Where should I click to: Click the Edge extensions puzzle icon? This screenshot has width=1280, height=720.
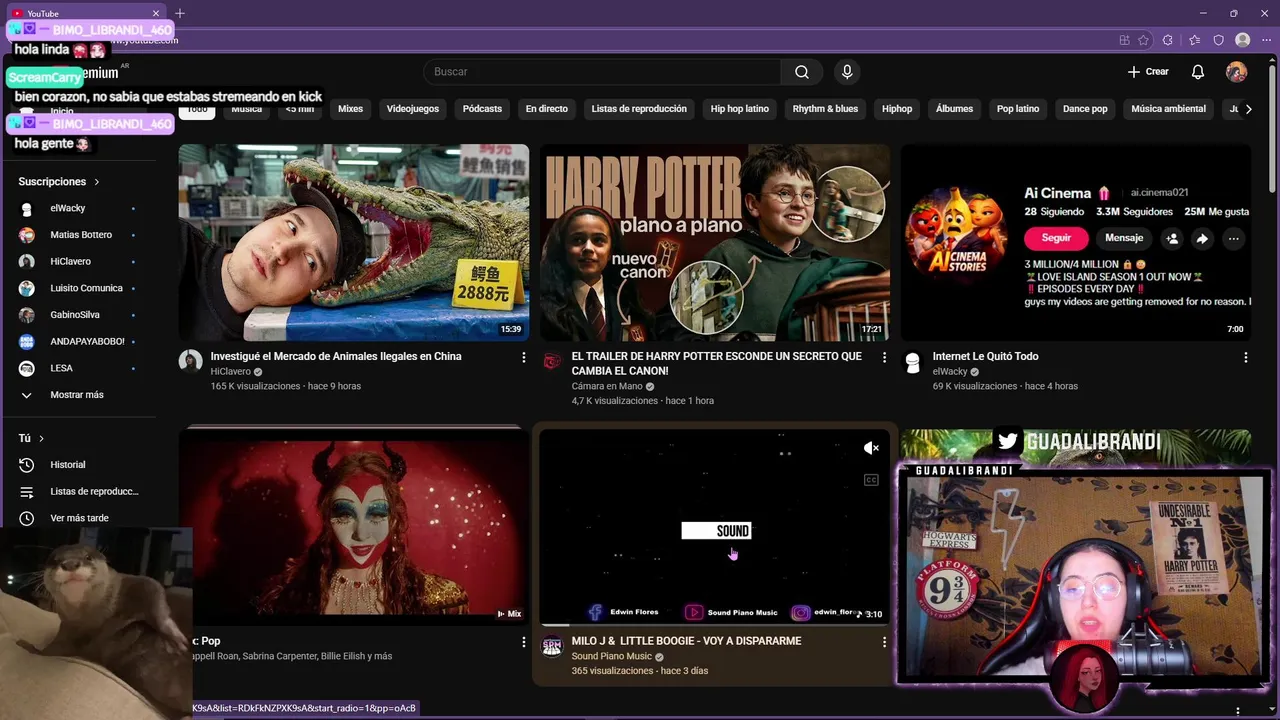pyautogui.click(x=1168, y=40)
